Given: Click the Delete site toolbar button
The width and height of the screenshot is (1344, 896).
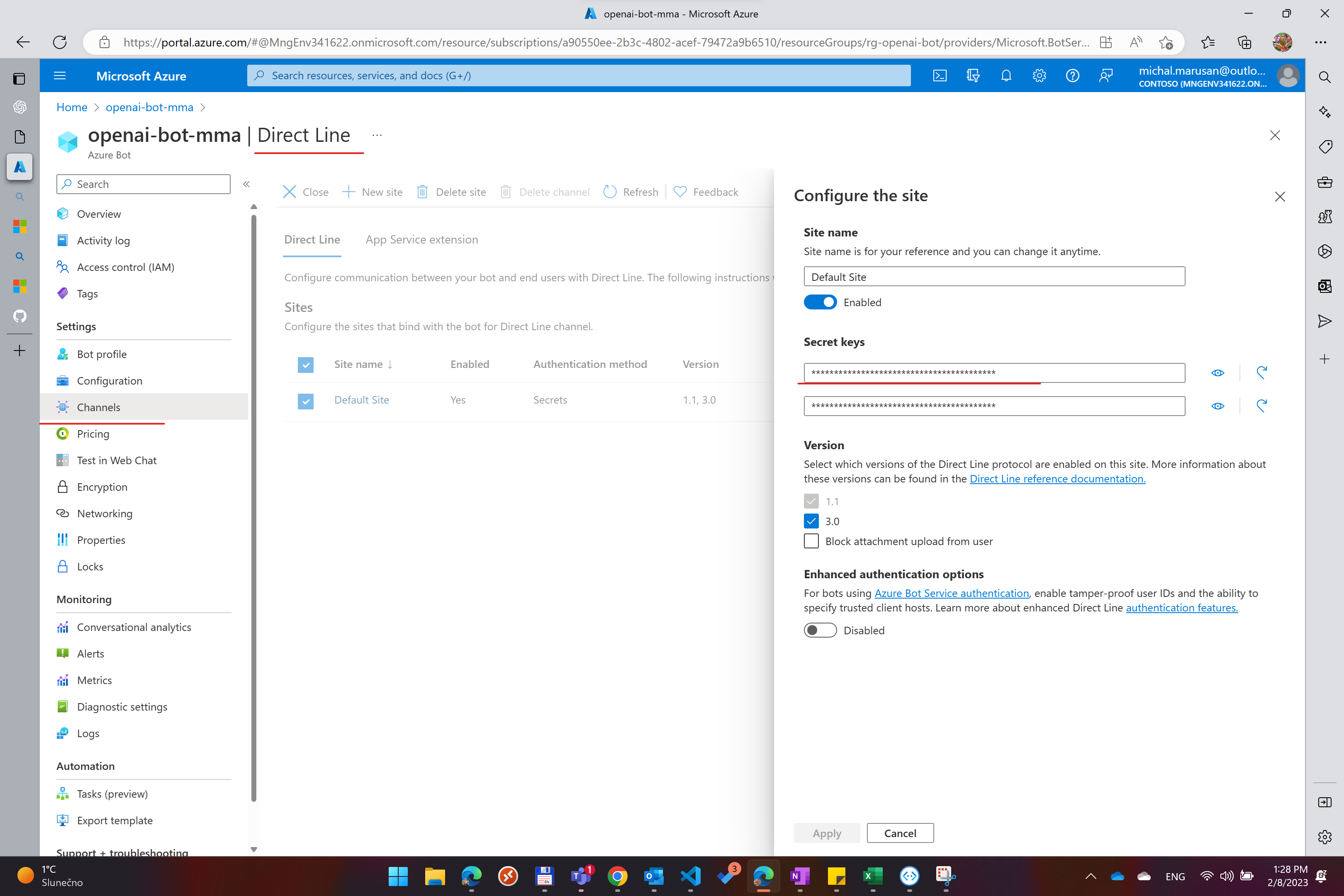Looking at the screenshot, I should [x=451, y=192].
